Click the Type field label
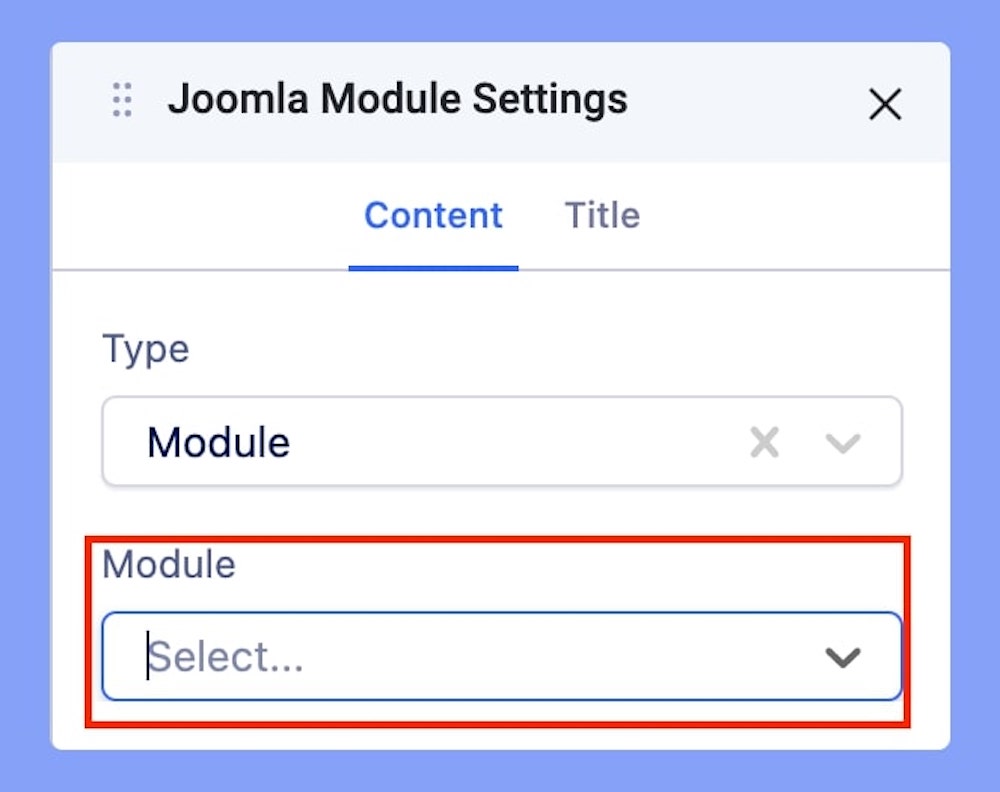This screenshot has height=792, width=1000. (145, 350)
